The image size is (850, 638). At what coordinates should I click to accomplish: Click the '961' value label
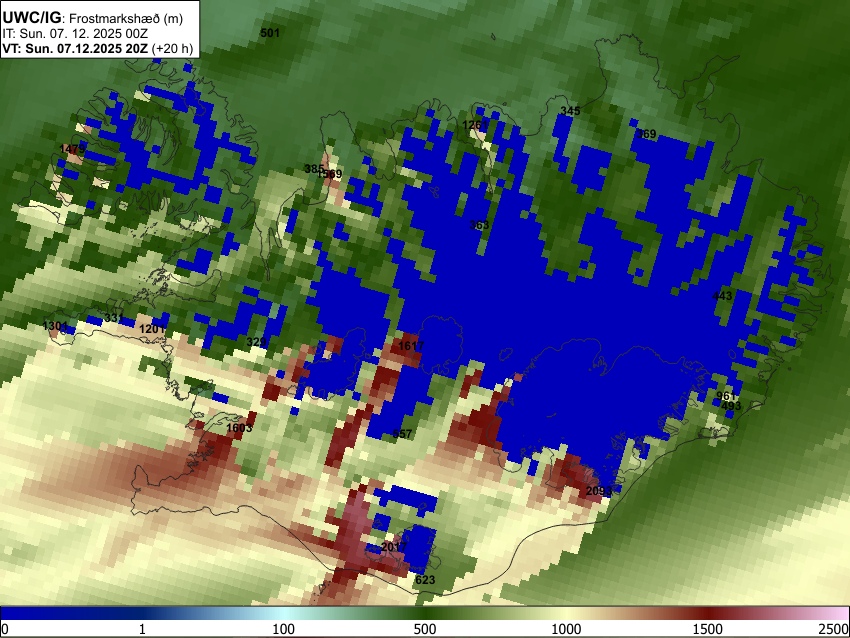(x=726, y=396)
